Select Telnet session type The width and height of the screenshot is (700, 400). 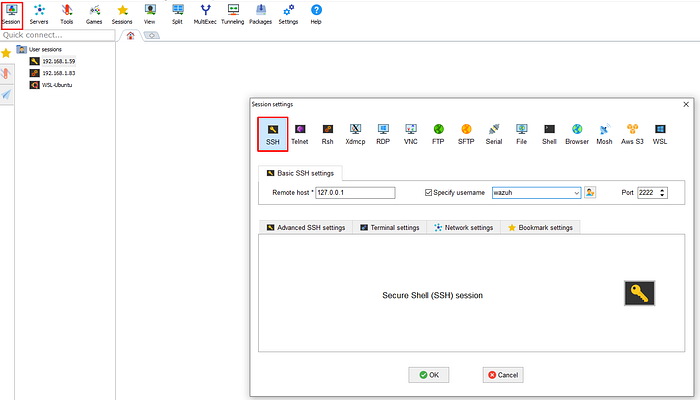click(x=300, y=134)
